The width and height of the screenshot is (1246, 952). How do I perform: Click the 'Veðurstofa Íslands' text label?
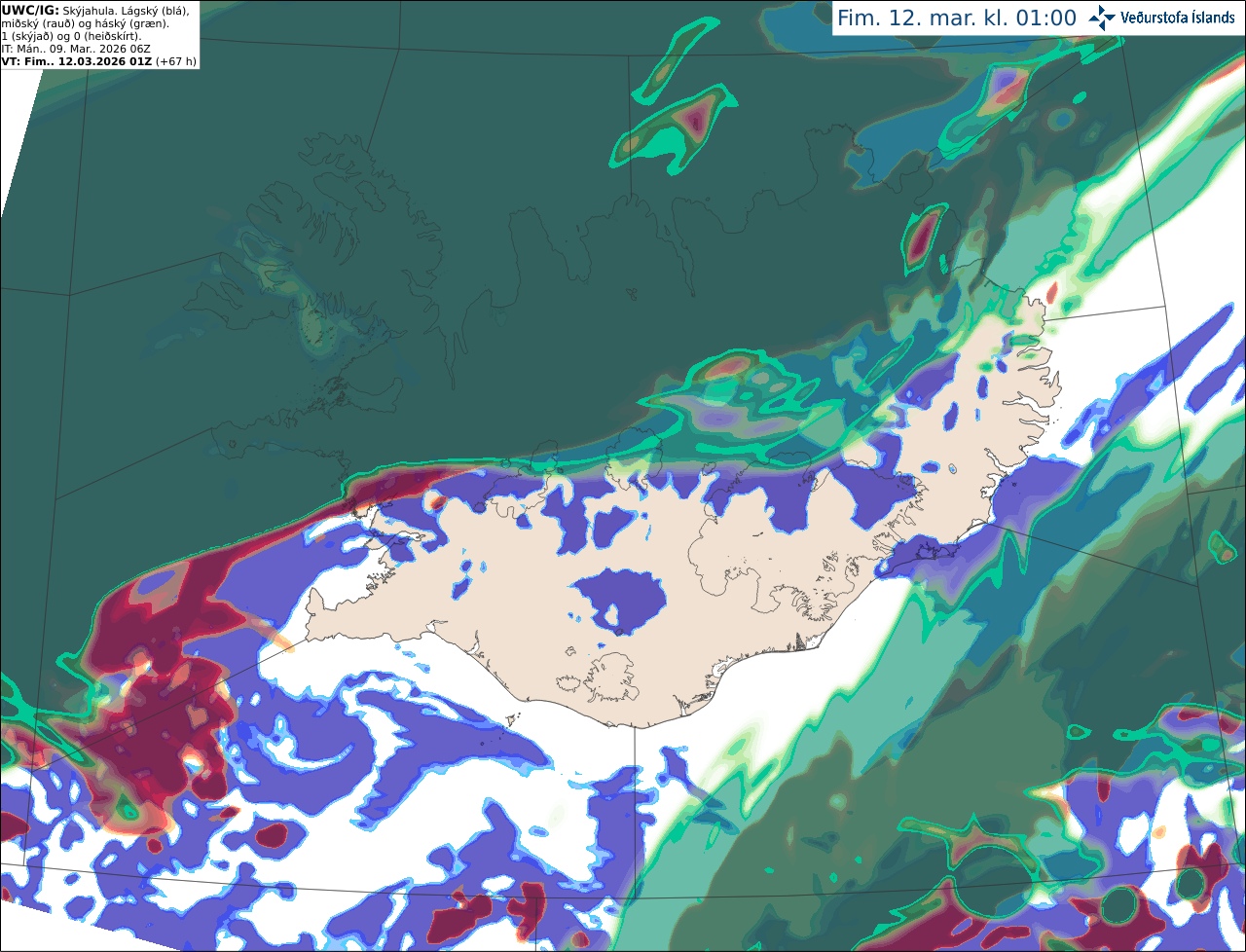coord(1177,18)
